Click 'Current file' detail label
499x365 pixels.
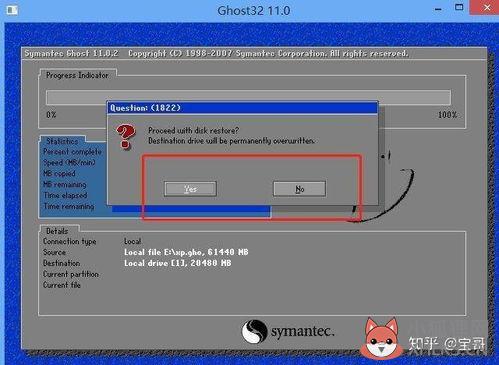tap(62, 285)
